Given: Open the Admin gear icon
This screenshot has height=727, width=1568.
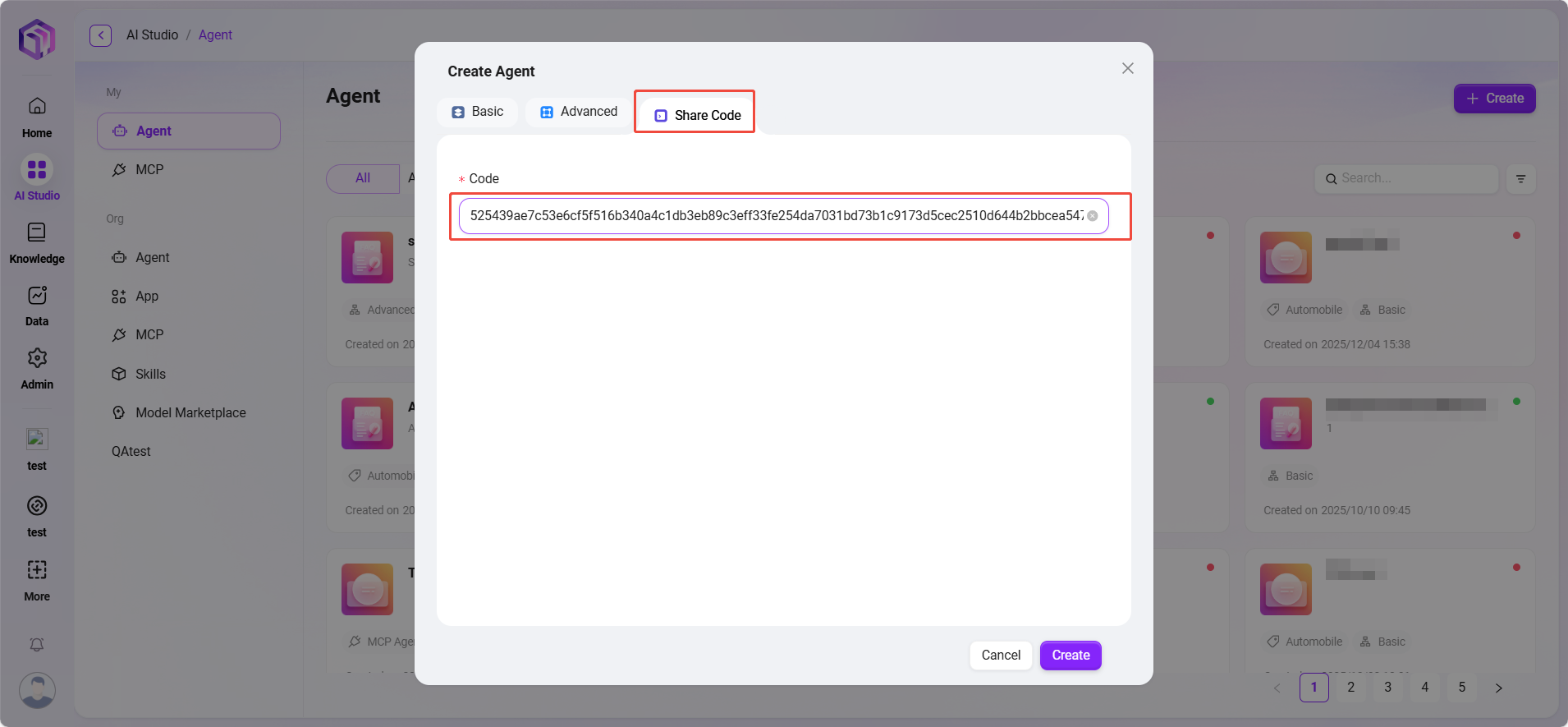Looking at the screenshot, I should [37, 358].
